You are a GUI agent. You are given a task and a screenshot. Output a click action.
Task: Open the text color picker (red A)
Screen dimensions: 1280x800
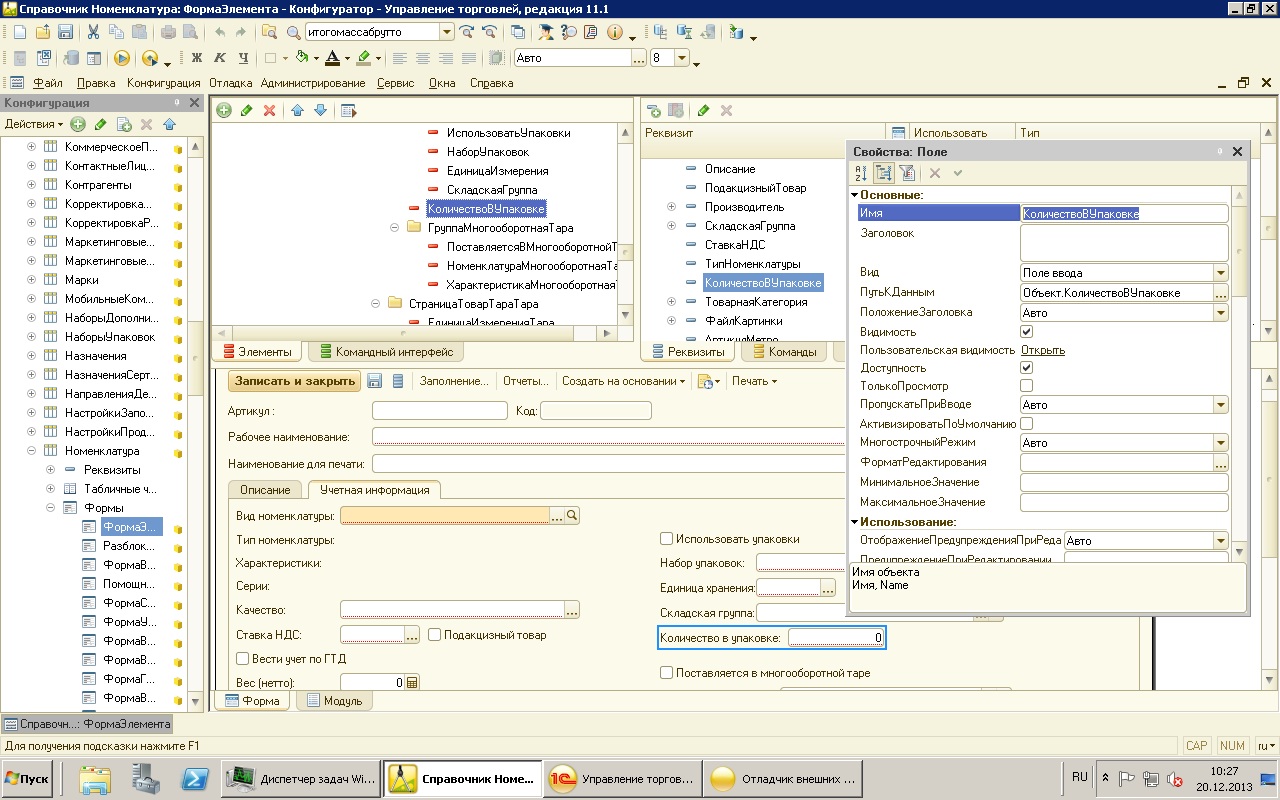333,58
